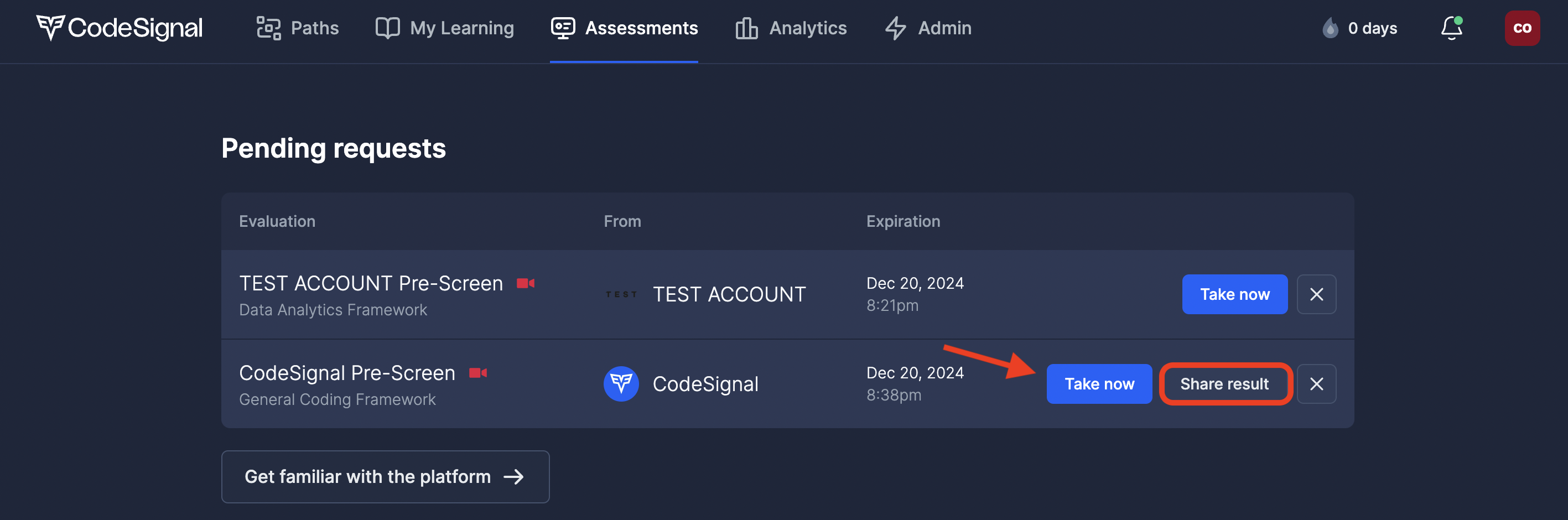Click the video camera icon beside CodeSignal Pre-Screen
Viewport: 1568px width, 520px height.
[478, 373]
